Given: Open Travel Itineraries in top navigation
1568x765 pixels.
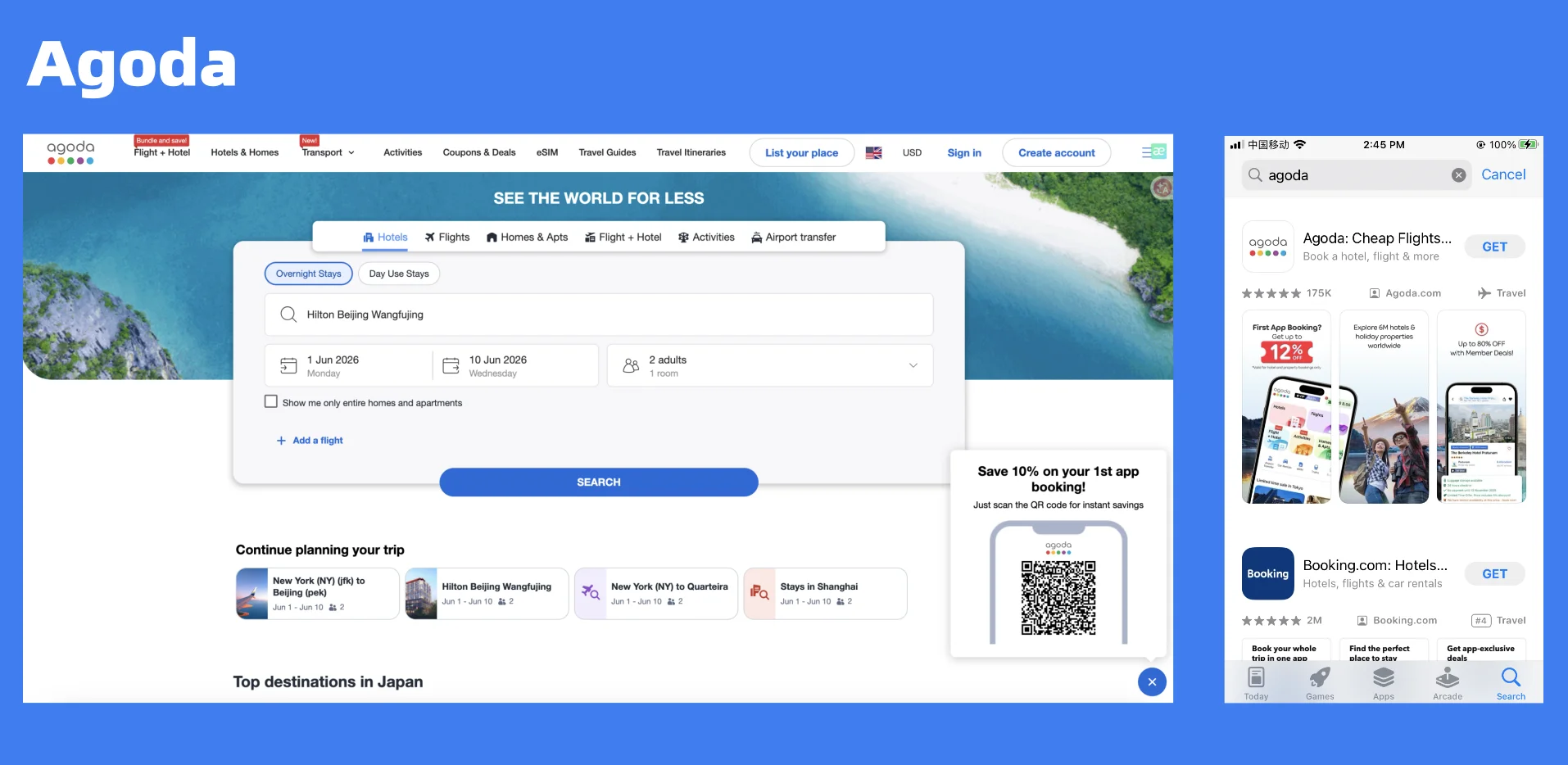Looking at the screenshot, I should point(691,152).
